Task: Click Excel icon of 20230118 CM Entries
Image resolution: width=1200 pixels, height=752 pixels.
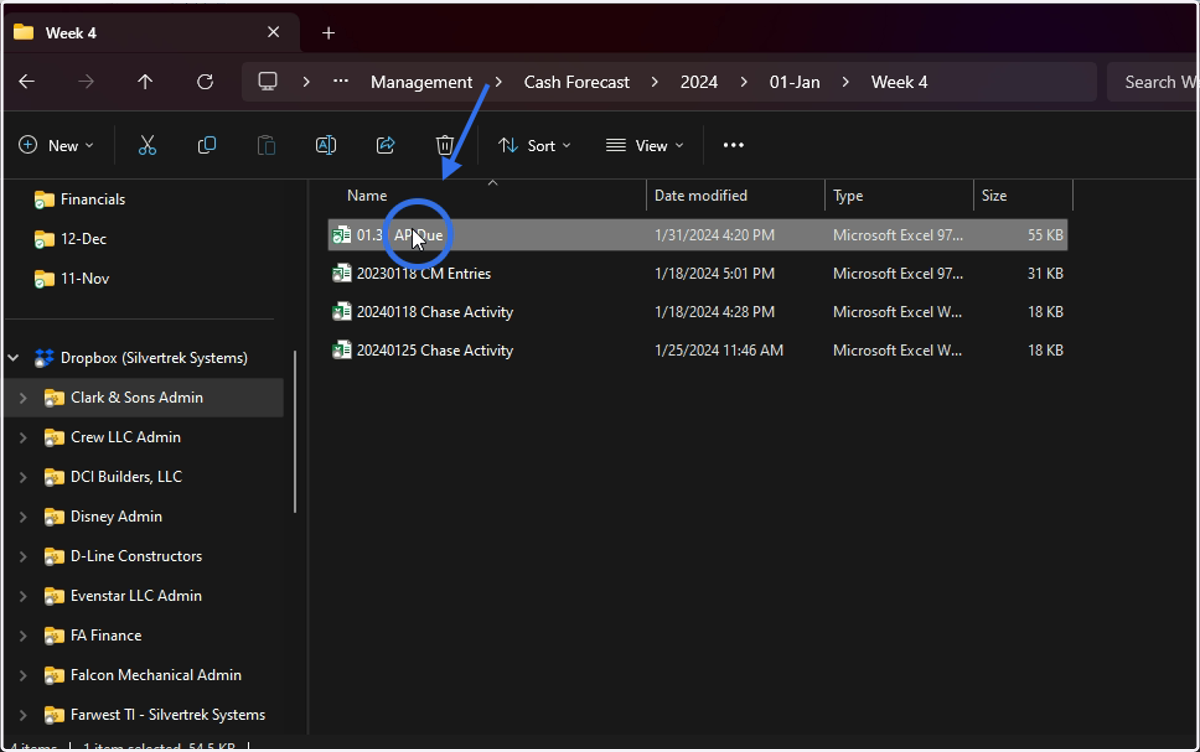Action: click(342, 273)
